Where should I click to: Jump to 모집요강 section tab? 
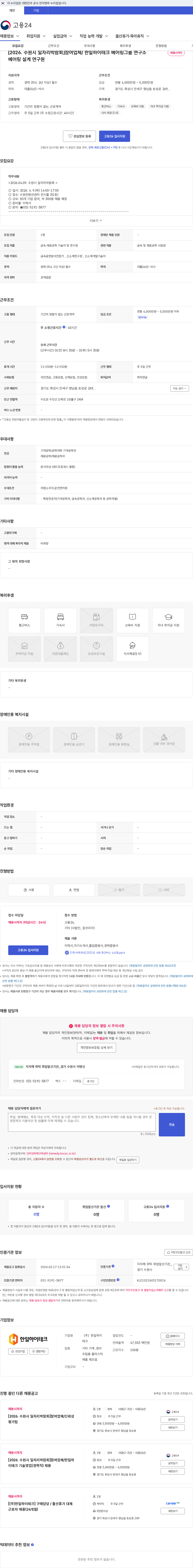18,46
